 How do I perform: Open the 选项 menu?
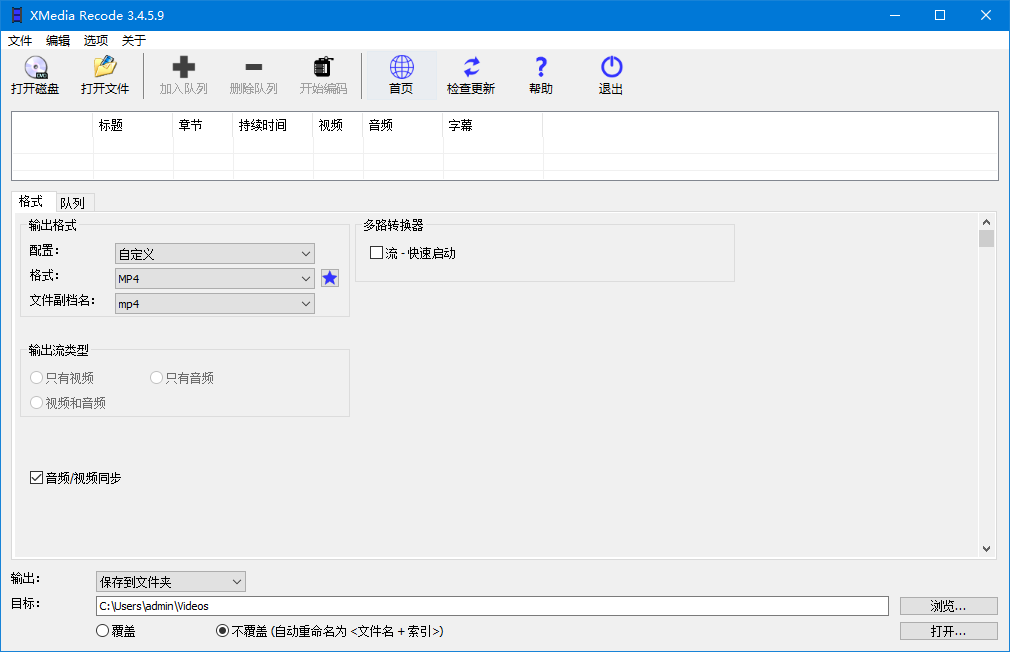(96, 41)
